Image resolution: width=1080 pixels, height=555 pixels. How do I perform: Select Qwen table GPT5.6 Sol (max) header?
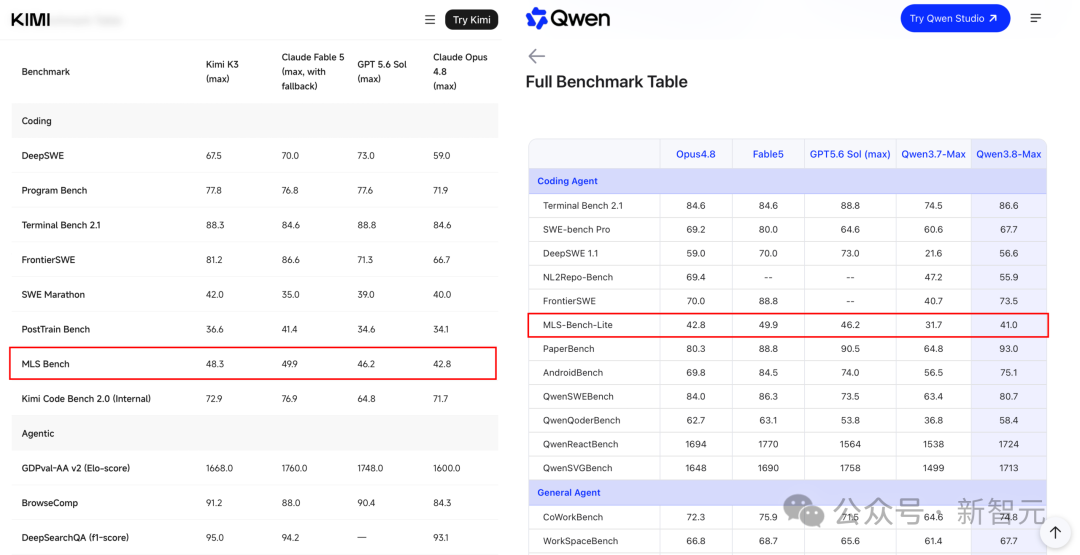tap(850, 154)
